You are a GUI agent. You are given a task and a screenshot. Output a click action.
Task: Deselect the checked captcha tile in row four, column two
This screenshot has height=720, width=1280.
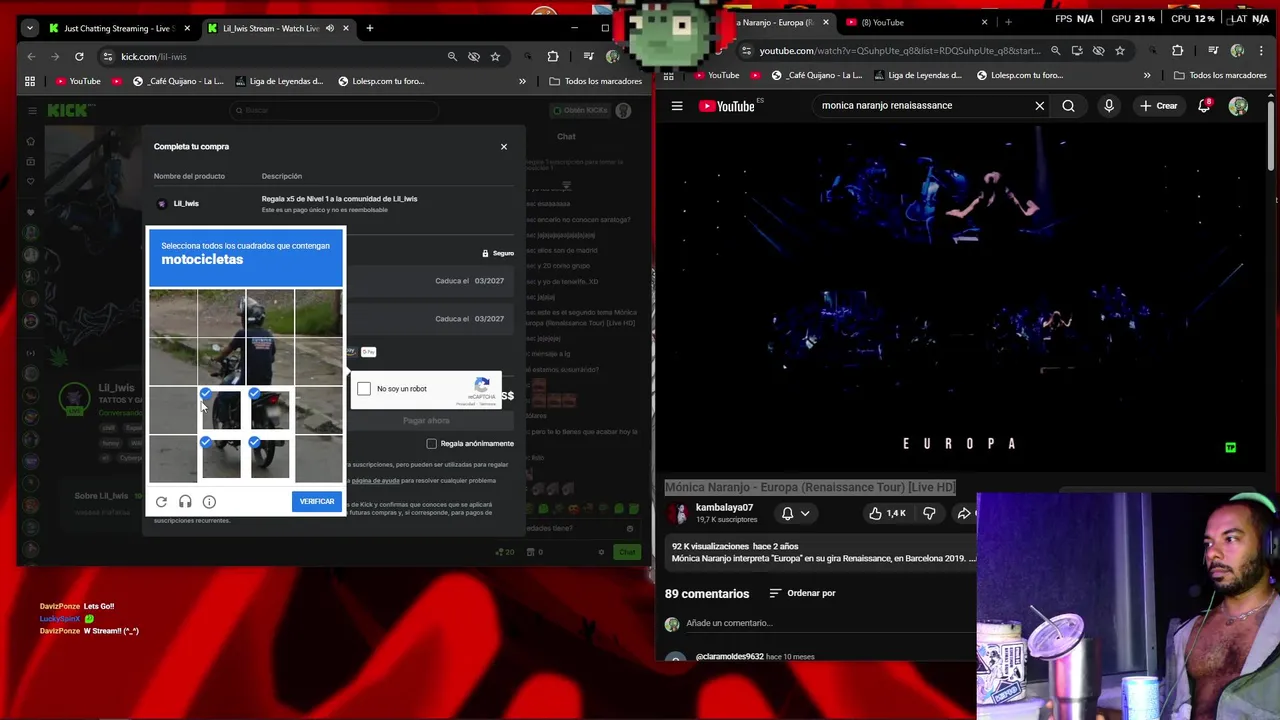221,459
